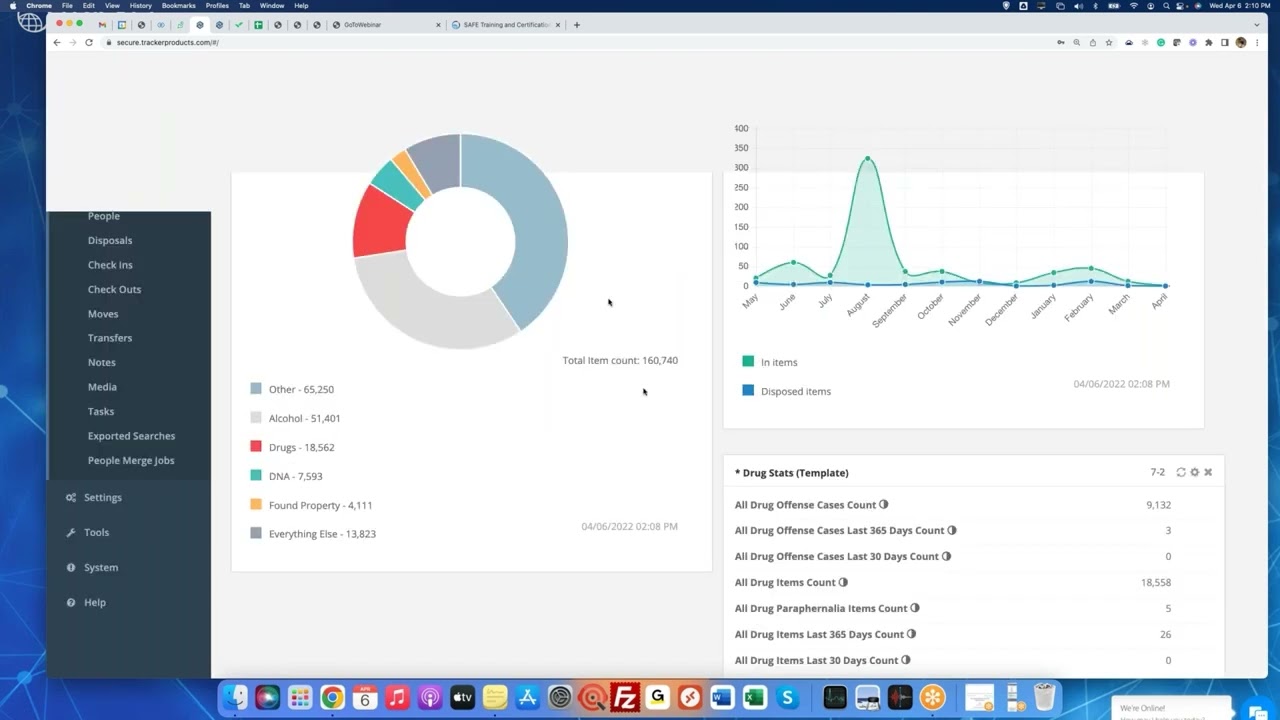Viewport: 1280px width, 720px height.
Task: Go back with the browser back arrow
Action: (57, 42)
